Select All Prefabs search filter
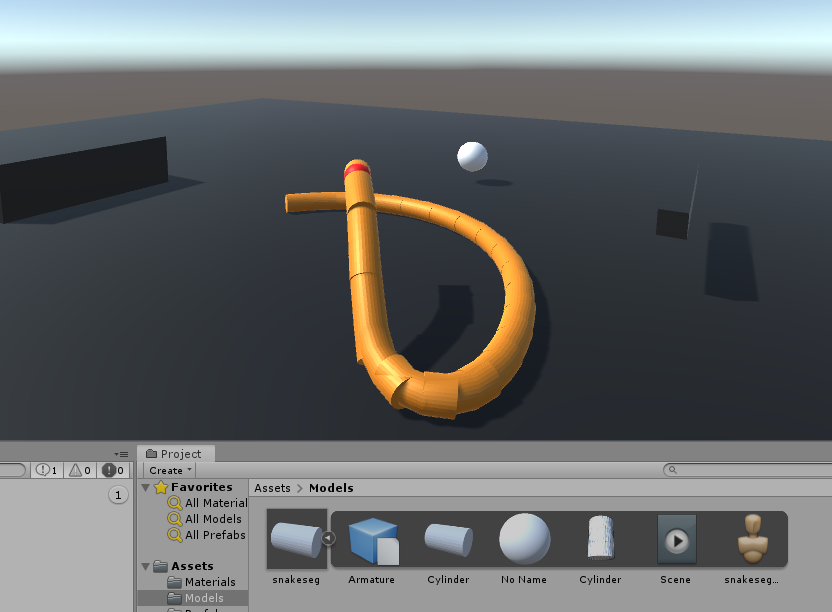The height and width of the screenshot is (612, 832). 206,535
